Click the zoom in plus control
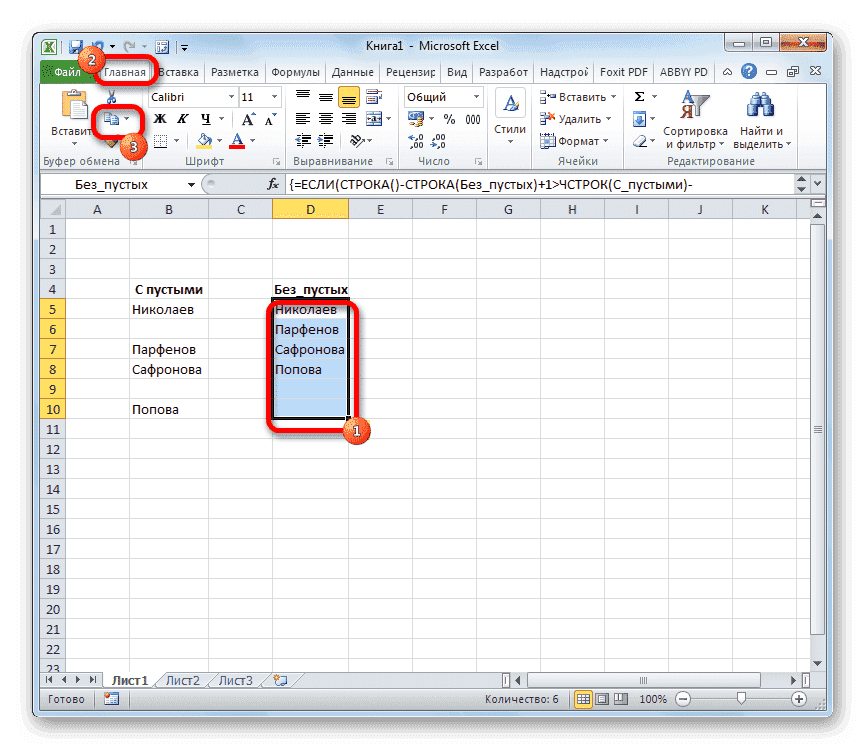Viewport: 866px width, 750px height. tap(800, 699)
